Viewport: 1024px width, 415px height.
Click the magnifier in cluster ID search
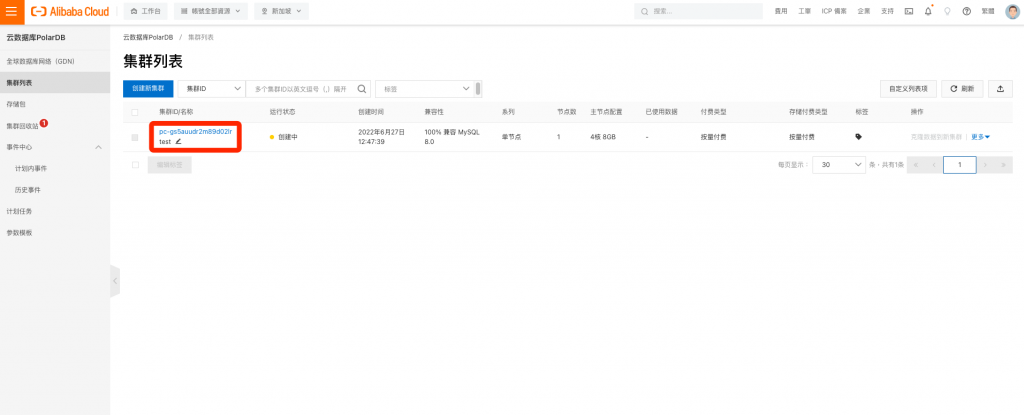[x=362, y=88]
